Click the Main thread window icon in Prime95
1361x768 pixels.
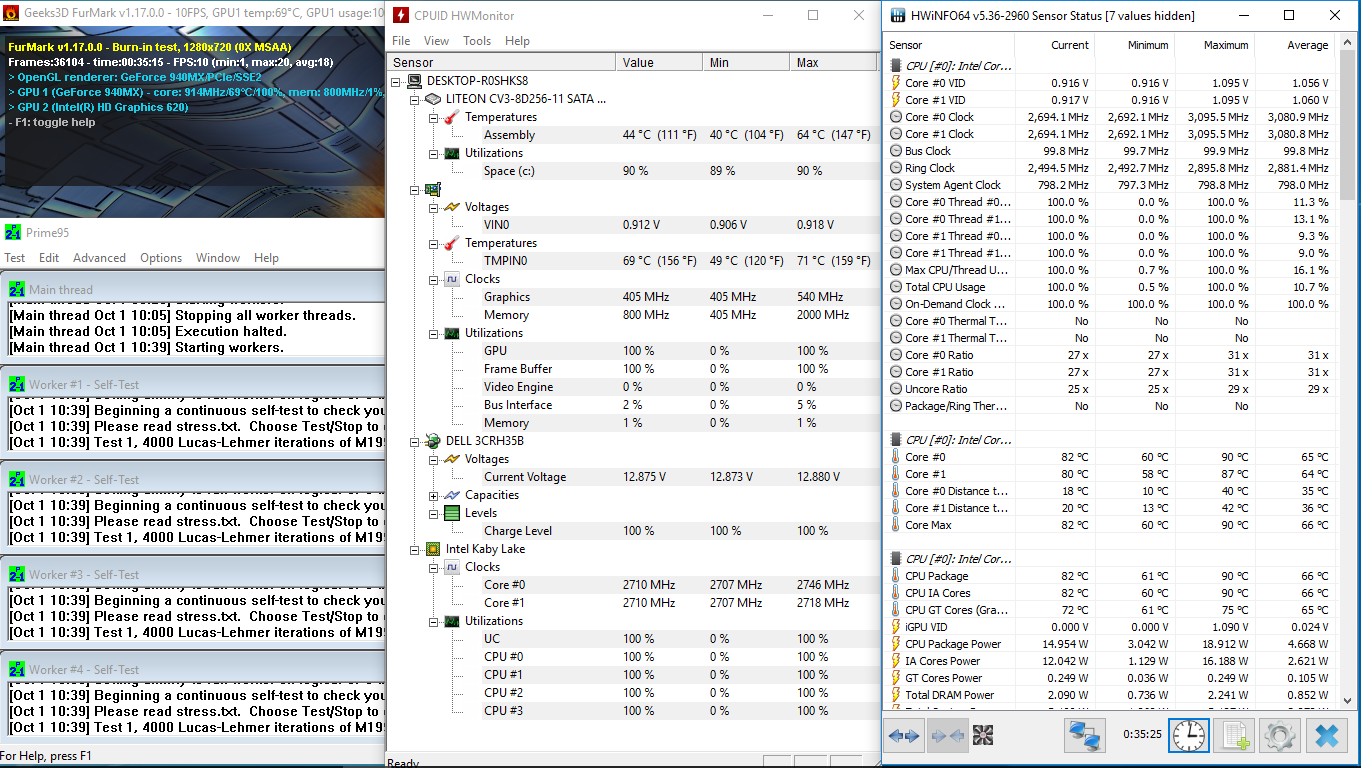17,290
